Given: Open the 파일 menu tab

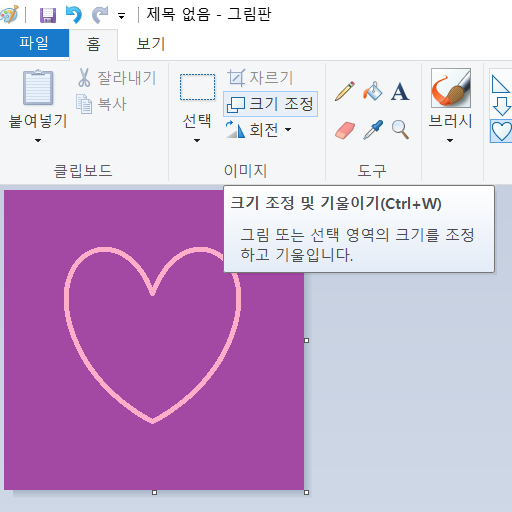Looking at the screenshot, I should coord(34,43).
